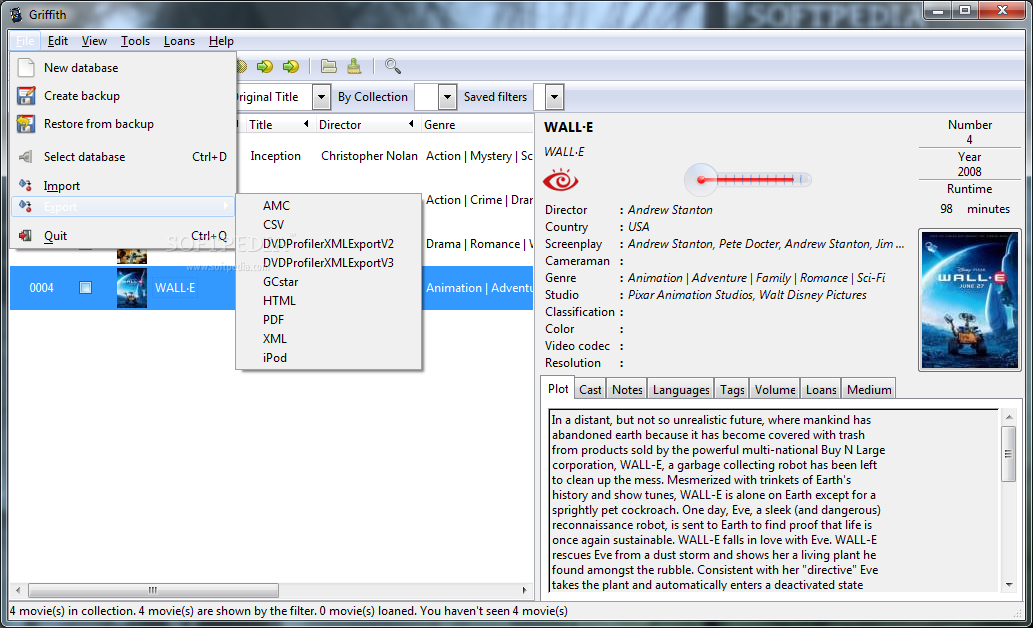Click the 0004 number cell
Screen dimensions: 1033x628
click(42, 287)
